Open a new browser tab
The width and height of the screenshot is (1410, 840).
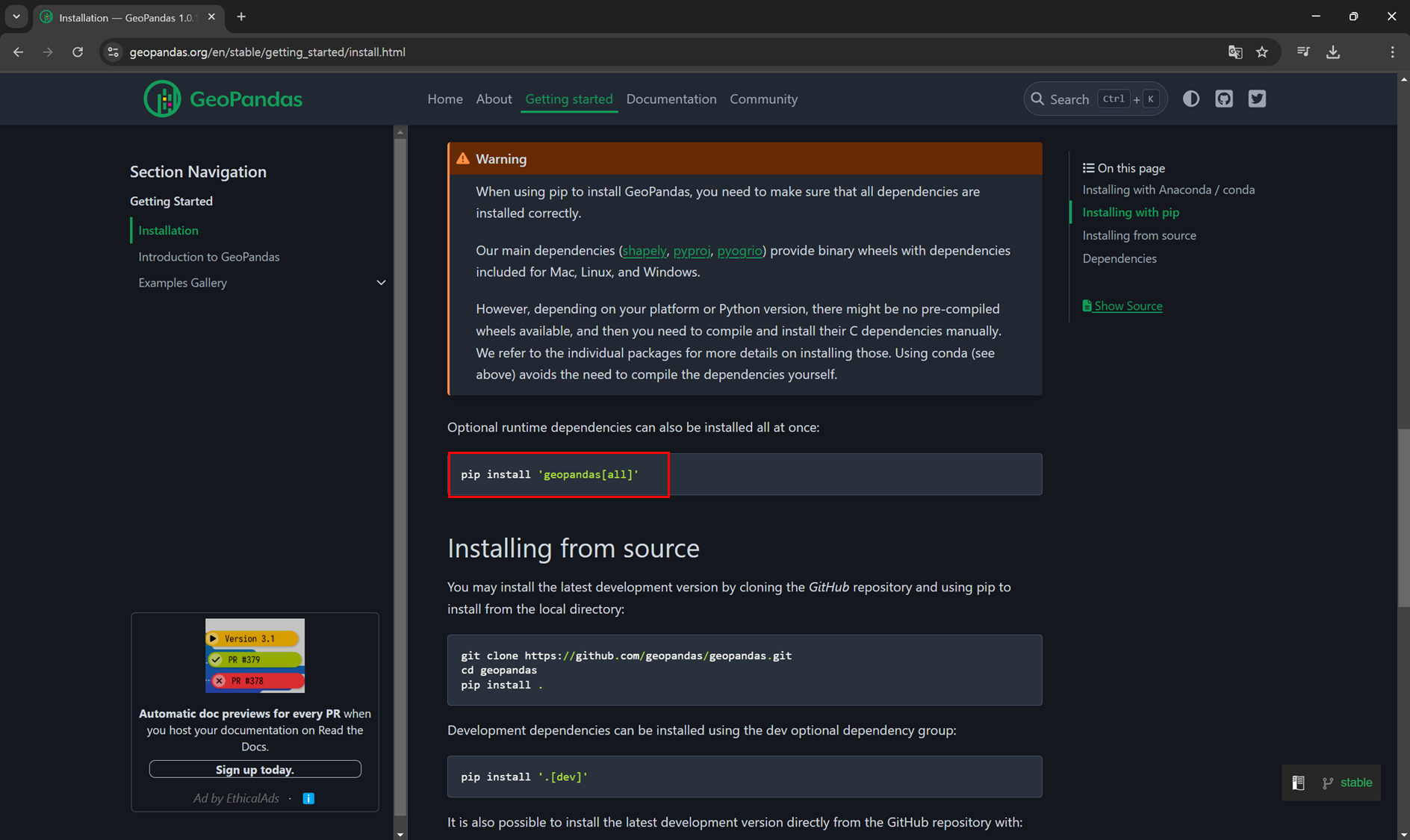(x=241, y=16)
